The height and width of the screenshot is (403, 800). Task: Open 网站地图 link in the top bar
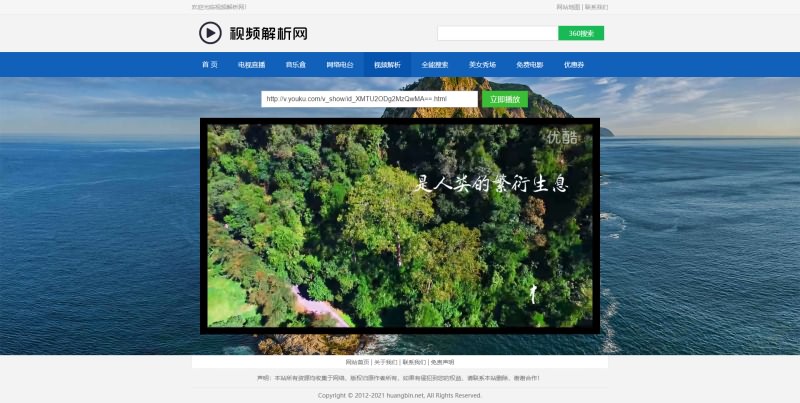[568, 7]
